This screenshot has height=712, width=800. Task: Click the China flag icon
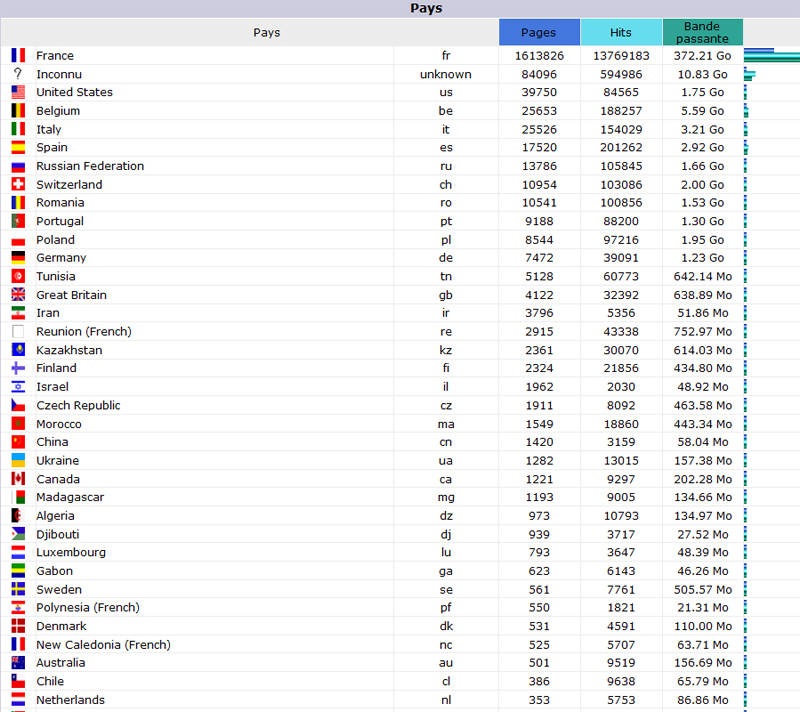[x=18, y=442]
